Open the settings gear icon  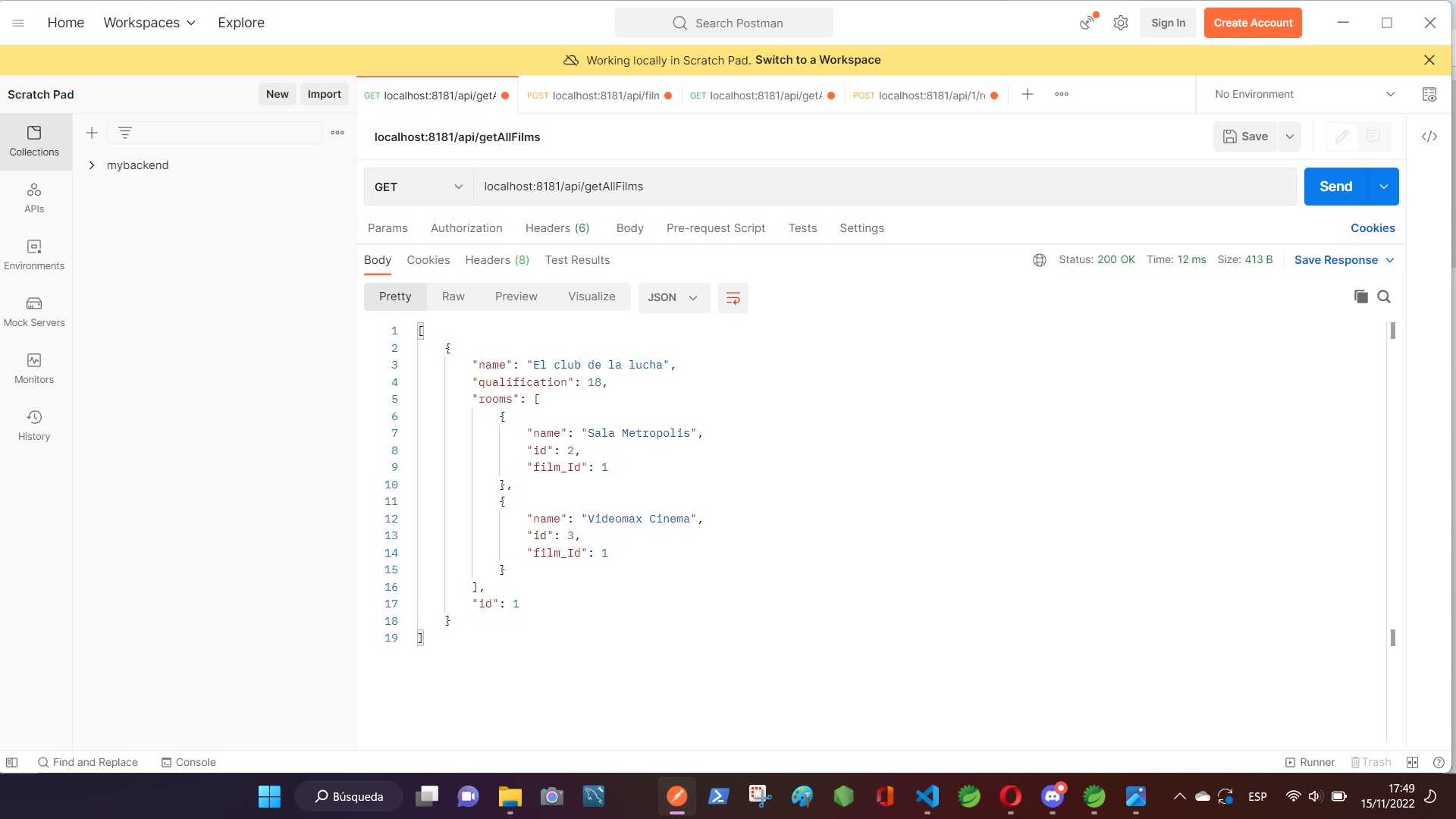point(1121,23)
